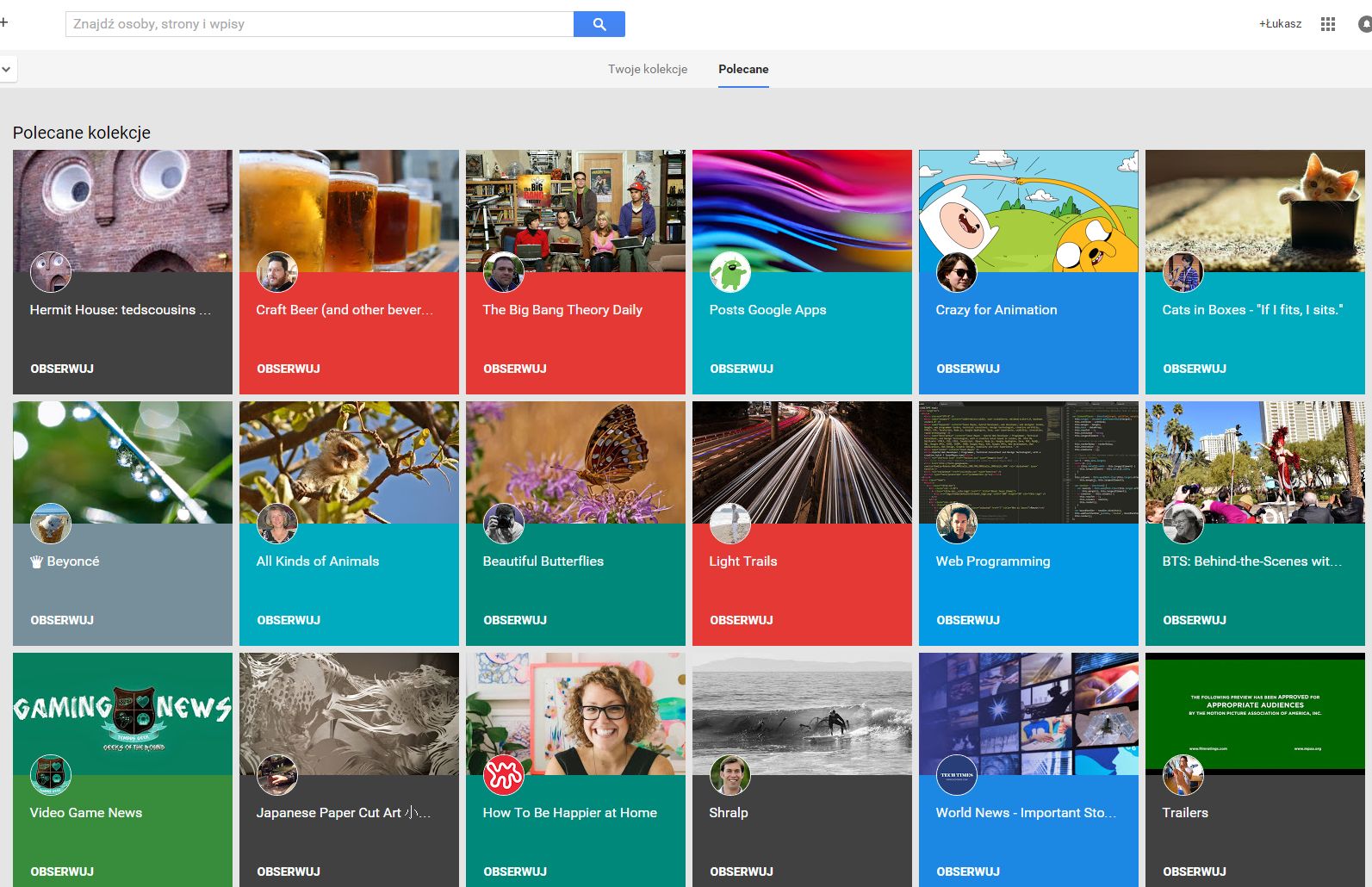This screenshot has width=1372, height=887.
Task: Follow Video Game News via OBSERWUJ
Action: [62, 871]
